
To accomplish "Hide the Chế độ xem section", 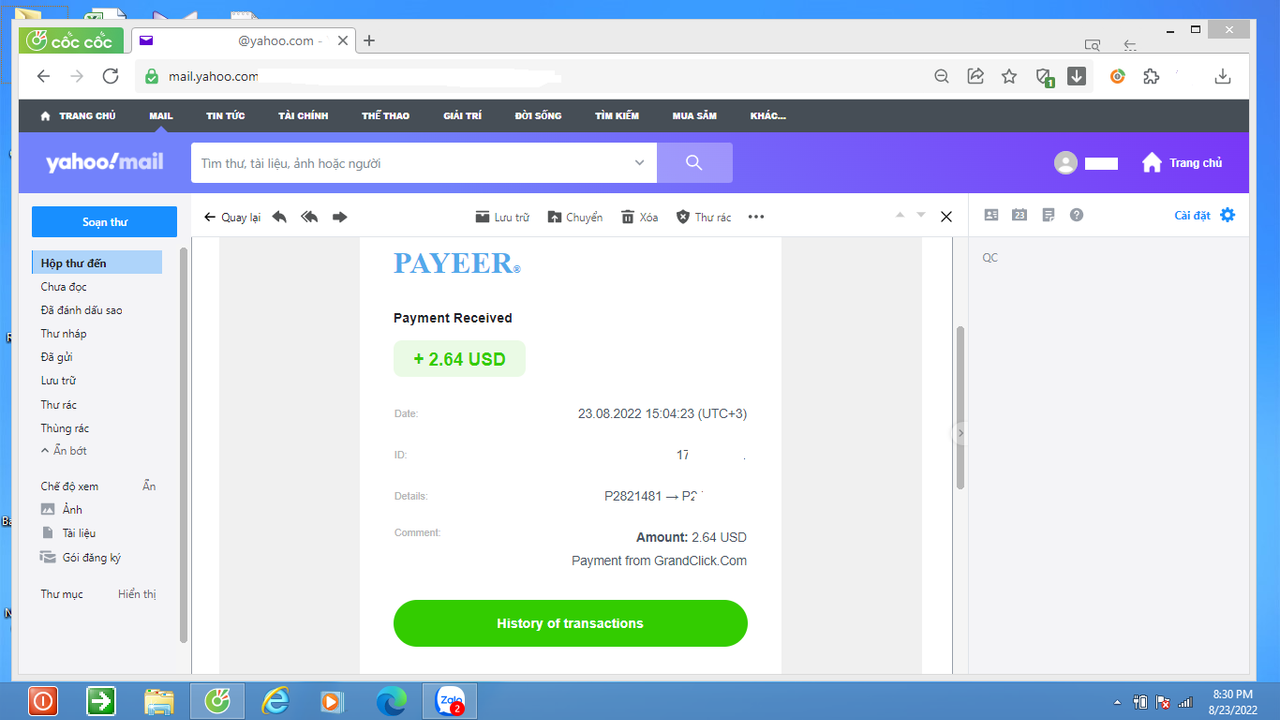I will [x=149, y=486].
